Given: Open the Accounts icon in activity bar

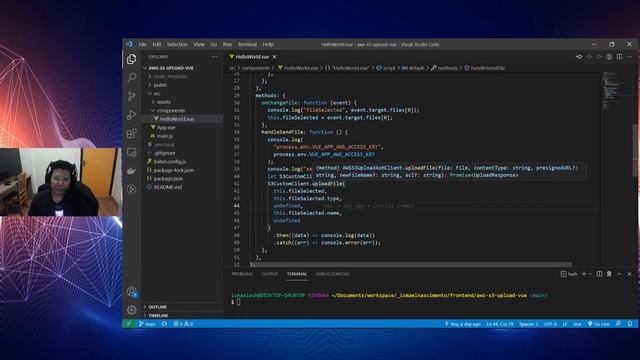Looking at the screenshot, I should [x=131, y=291].
